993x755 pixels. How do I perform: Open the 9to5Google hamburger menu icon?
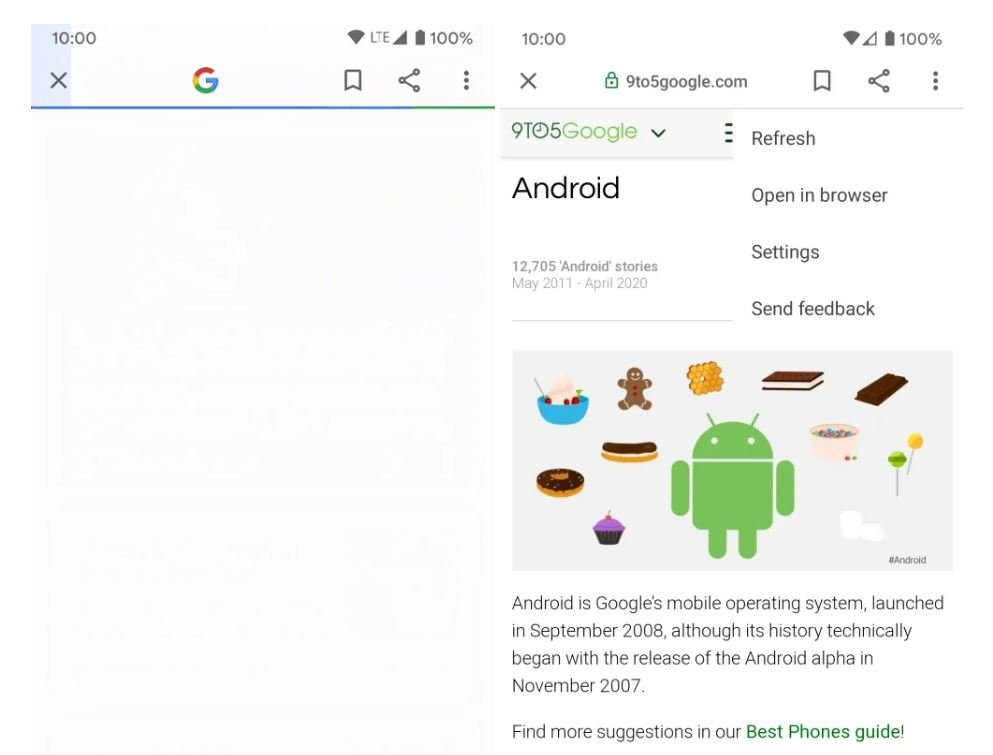click(729, 132)
